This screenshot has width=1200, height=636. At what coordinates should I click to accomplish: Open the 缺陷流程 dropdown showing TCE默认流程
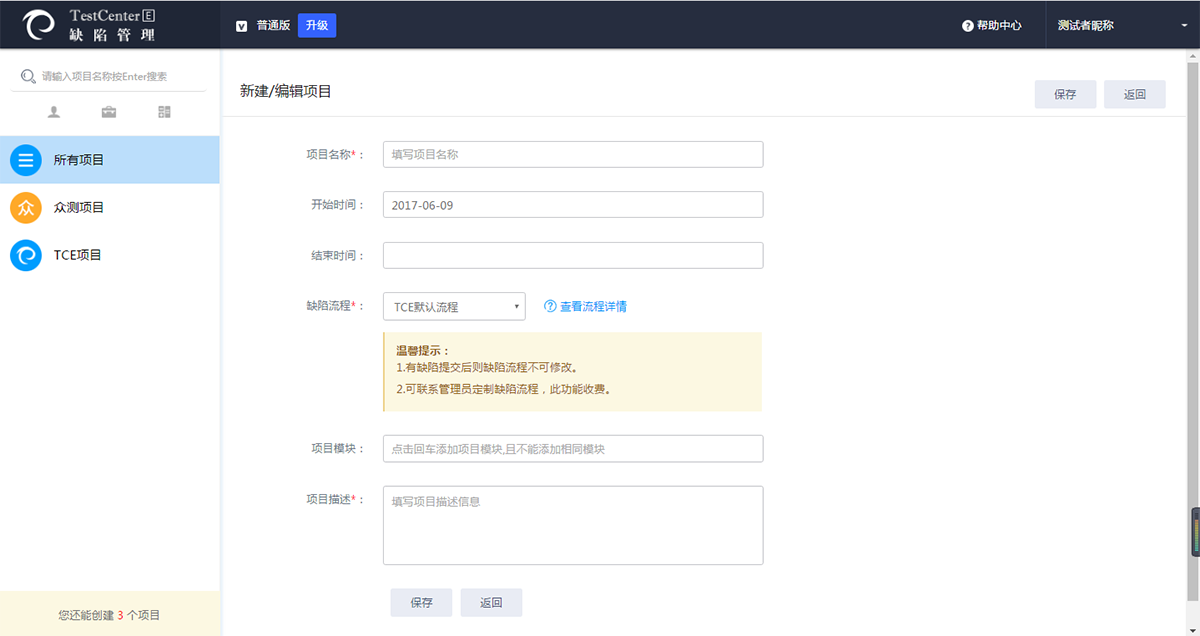[454, 307]
